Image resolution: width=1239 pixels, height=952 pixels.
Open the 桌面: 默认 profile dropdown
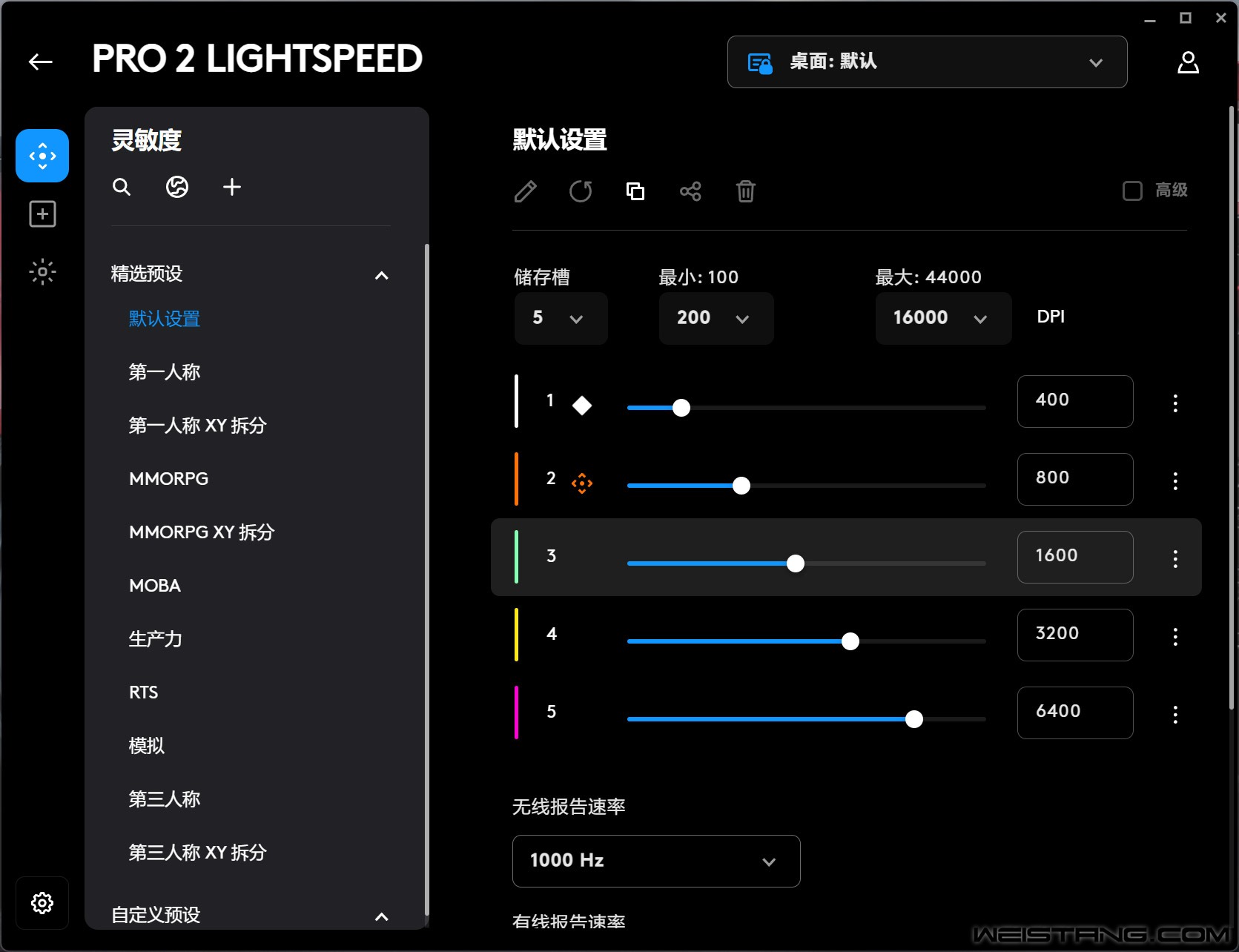pos(927,62)
